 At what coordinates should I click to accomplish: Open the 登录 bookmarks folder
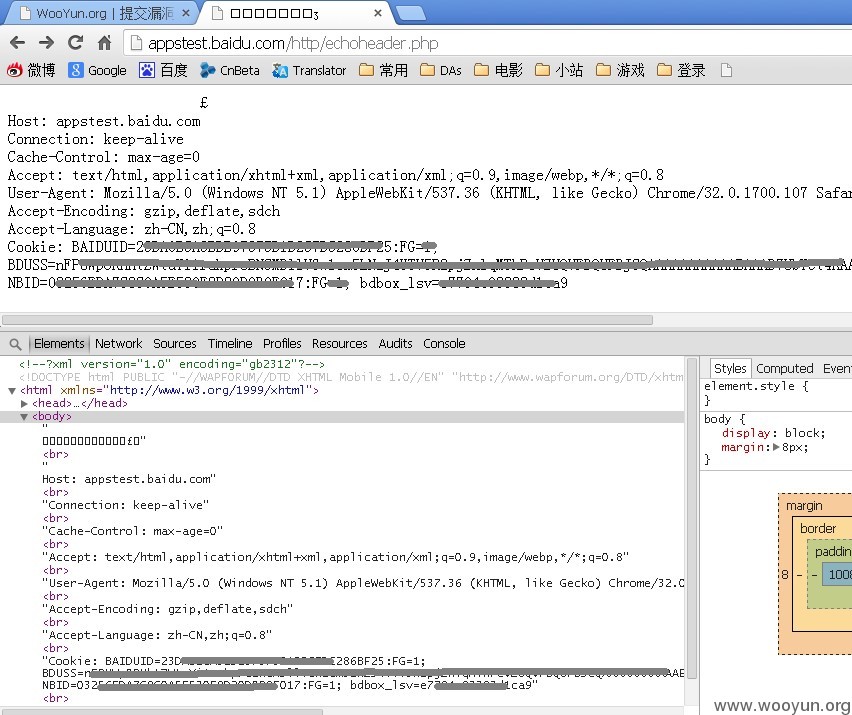pos(681,70)
